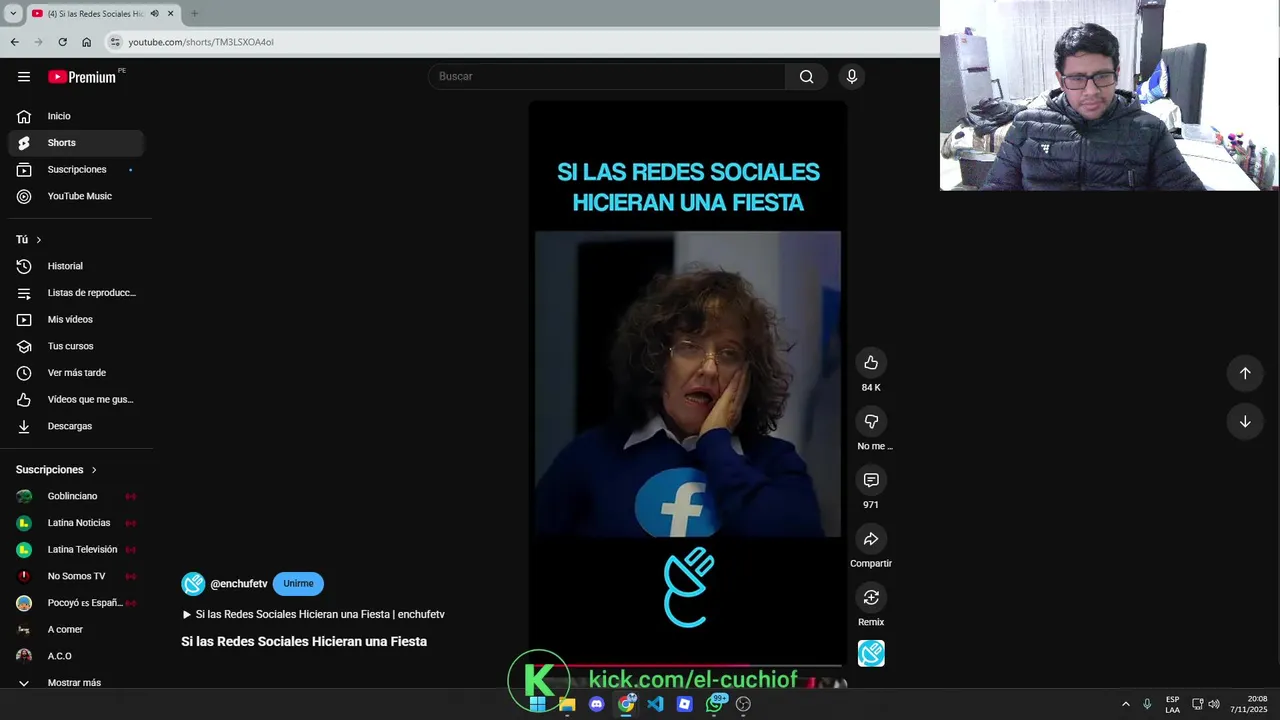This screenshot has height=720, width=1280.
Task: Open site information icon in address bar
Action: 115,42
